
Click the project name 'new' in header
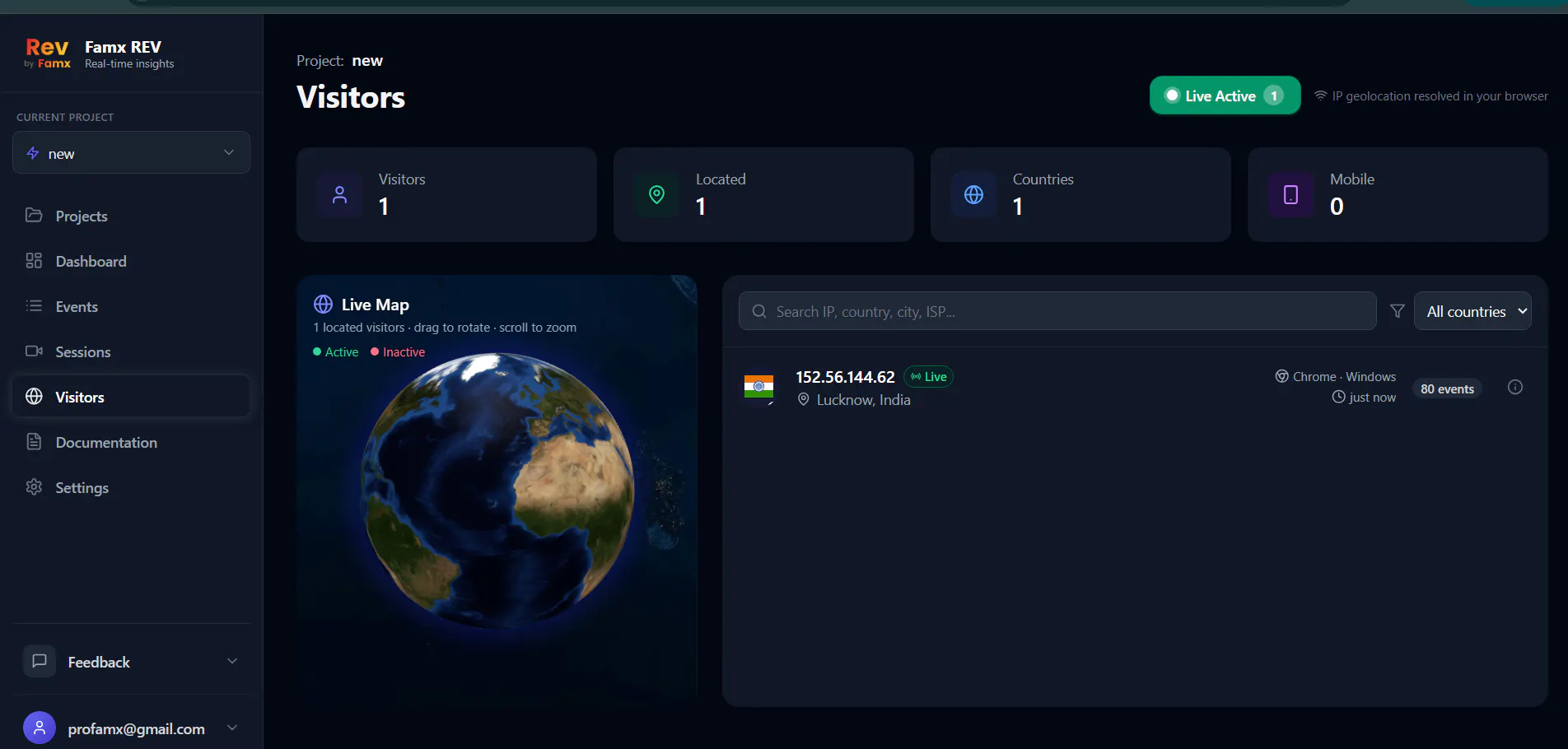click(367, 61)
